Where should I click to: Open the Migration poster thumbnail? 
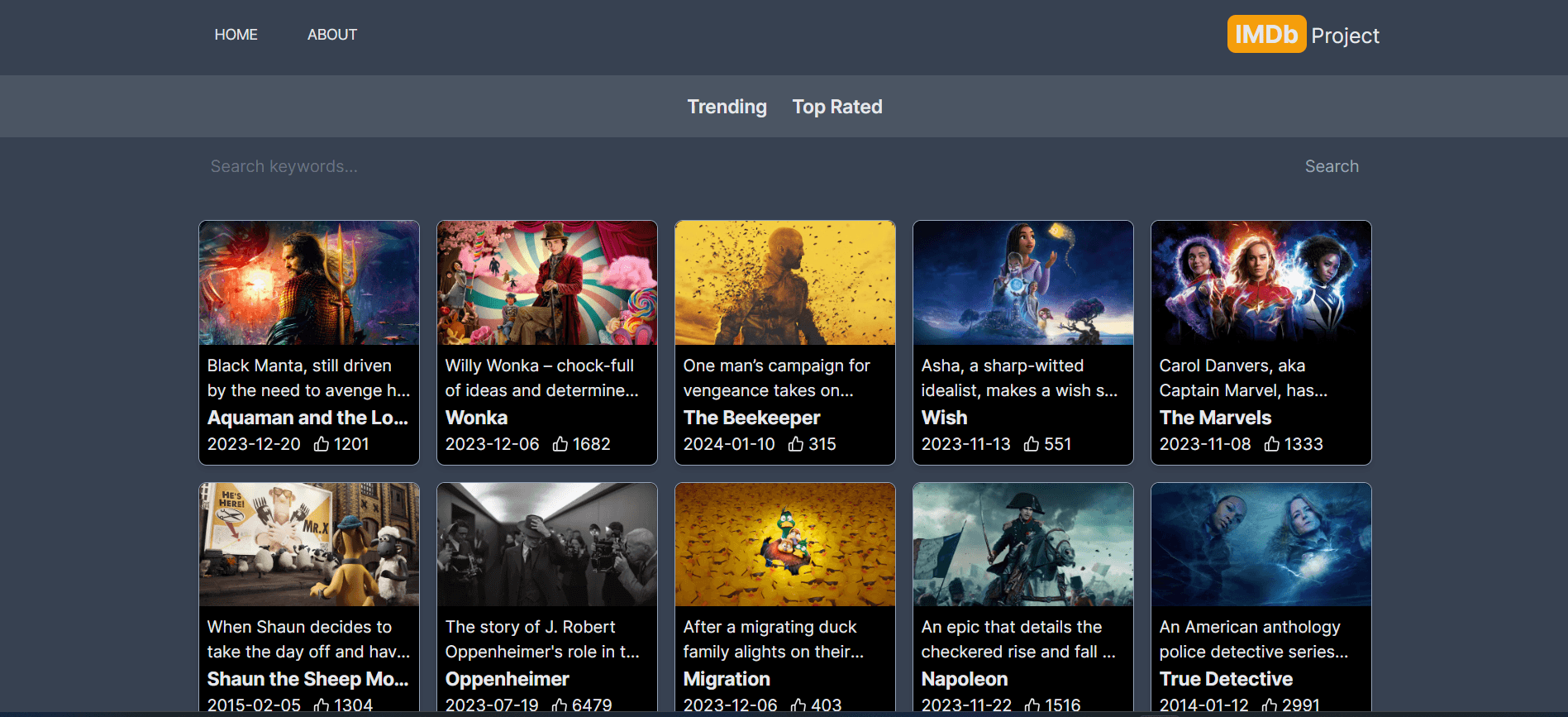[x=785, y=545]
